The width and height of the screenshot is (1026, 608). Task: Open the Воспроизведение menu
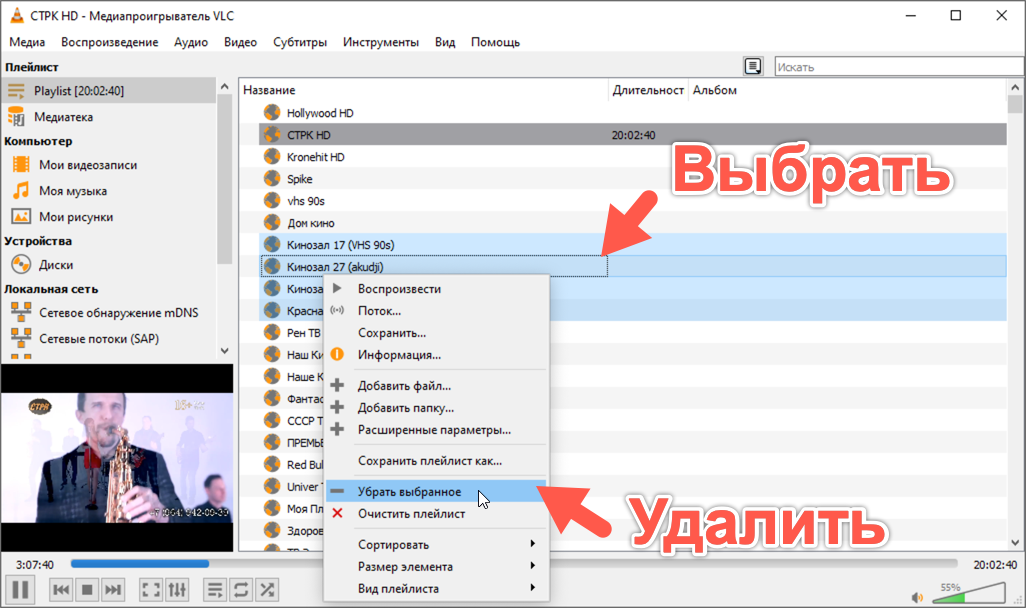point(109,42)
